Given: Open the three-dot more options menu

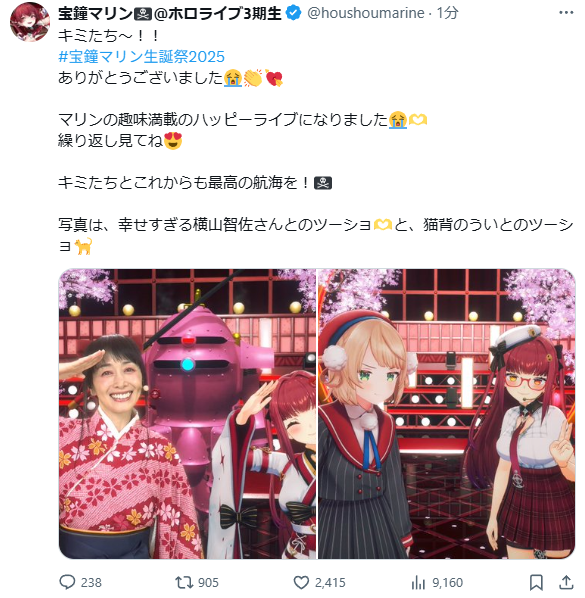Looking at the screenshot, I should (566, 13).
